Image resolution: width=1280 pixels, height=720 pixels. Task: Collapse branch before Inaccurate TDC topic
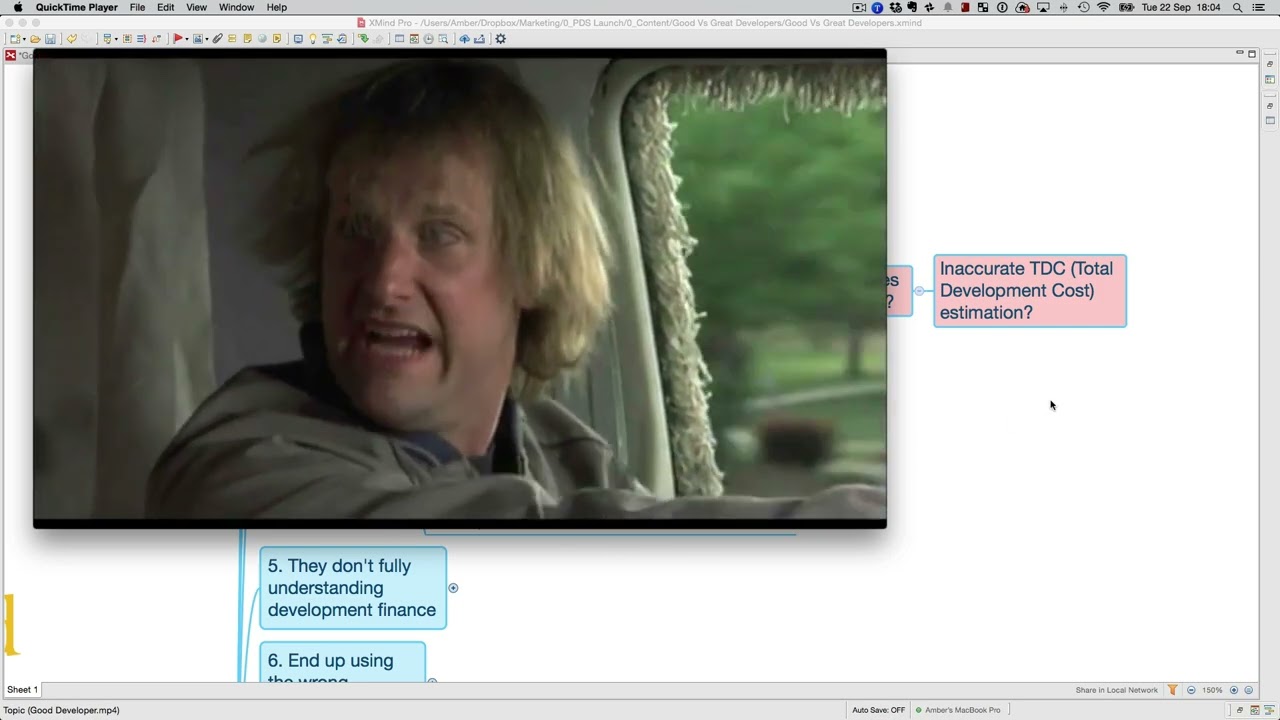coord(919,291)
